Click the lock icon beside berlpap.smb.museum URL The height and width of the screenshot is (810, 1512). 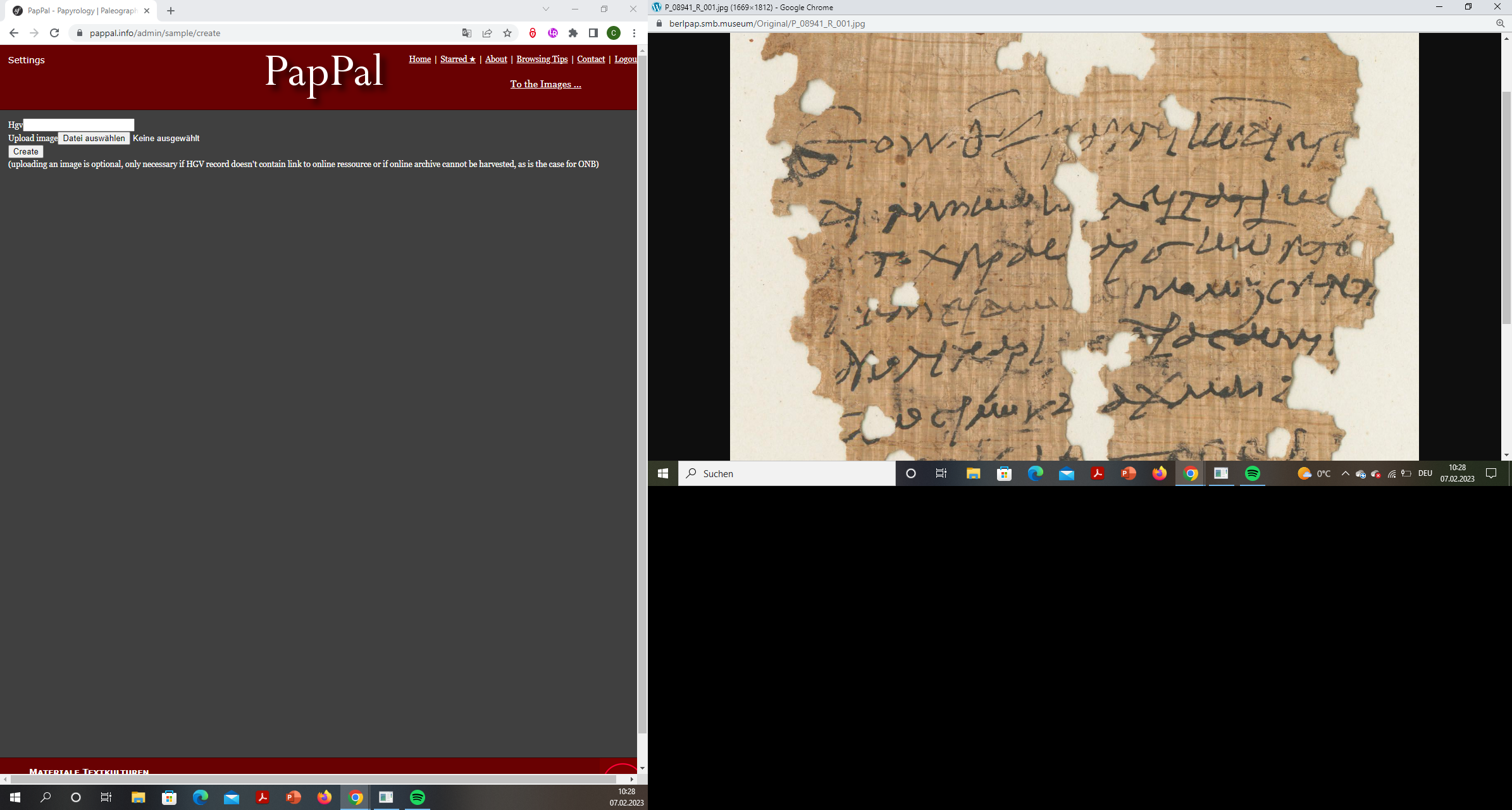tap(659, 23)
